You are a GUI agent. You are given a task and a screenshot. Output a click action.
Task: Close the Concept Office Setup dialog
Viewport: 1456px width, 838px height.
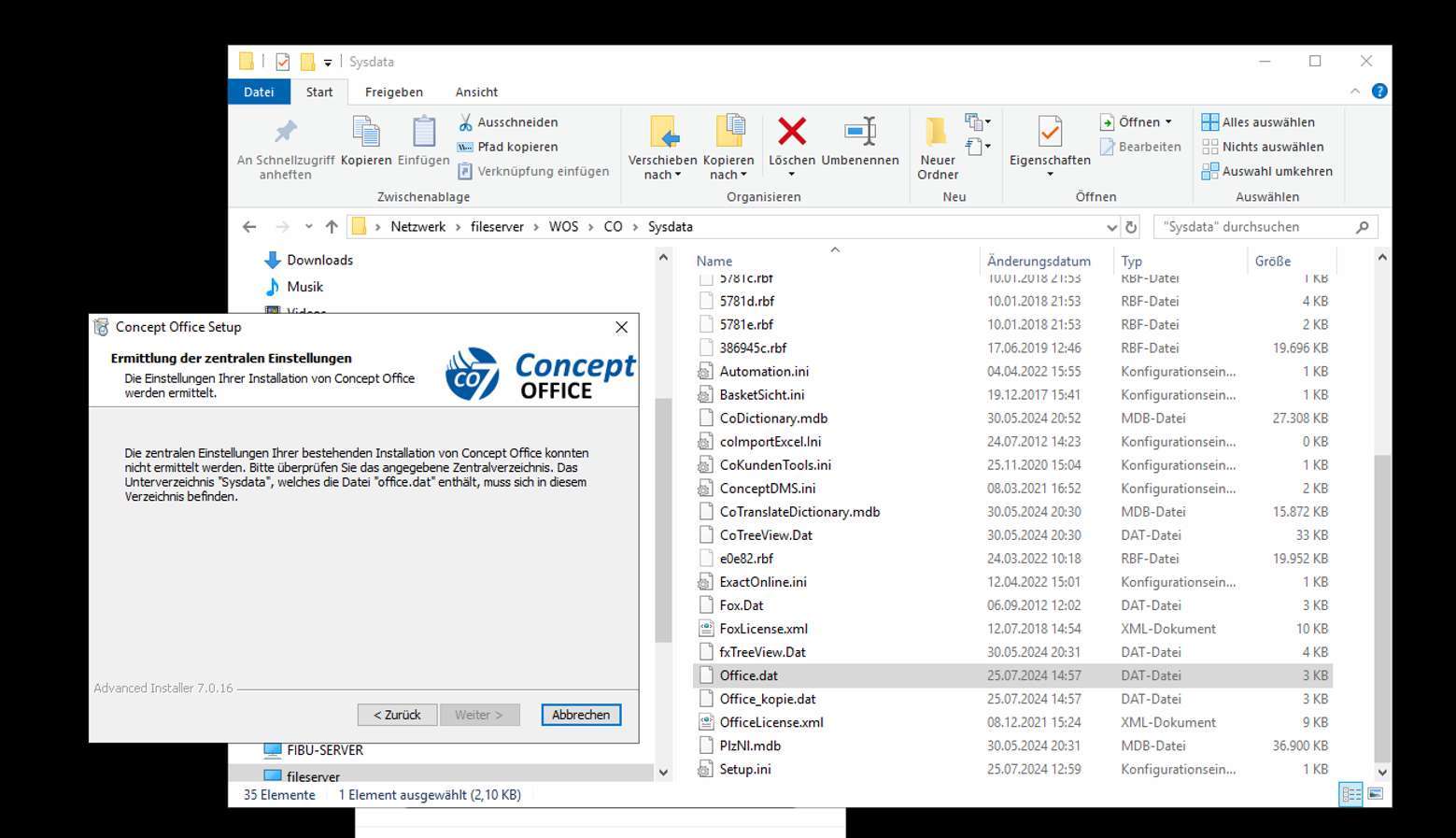pos(621,327)
